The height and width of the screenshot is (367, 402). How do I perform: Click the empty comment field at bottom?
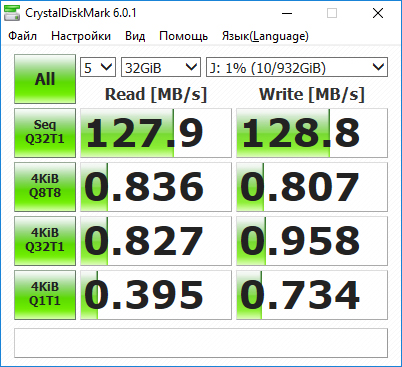[201, 343]
